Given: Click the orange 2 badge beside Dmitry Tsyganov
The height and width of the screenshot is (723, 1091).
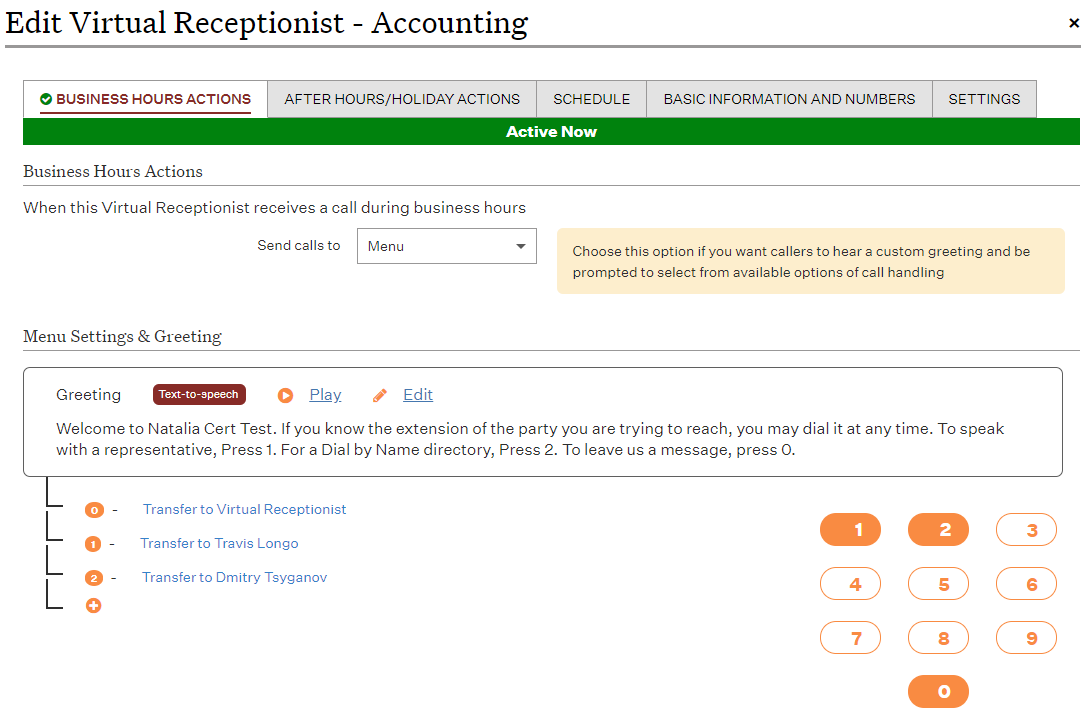Looking at the screenshot, I should 94,578.
